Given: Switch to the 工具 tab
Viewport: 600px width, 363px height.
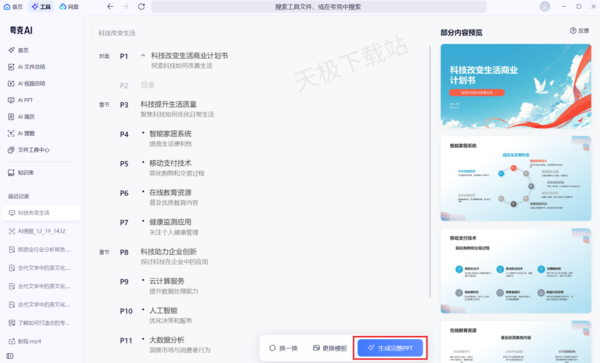Looking at the screenshot, I should [x=41, y=7].
